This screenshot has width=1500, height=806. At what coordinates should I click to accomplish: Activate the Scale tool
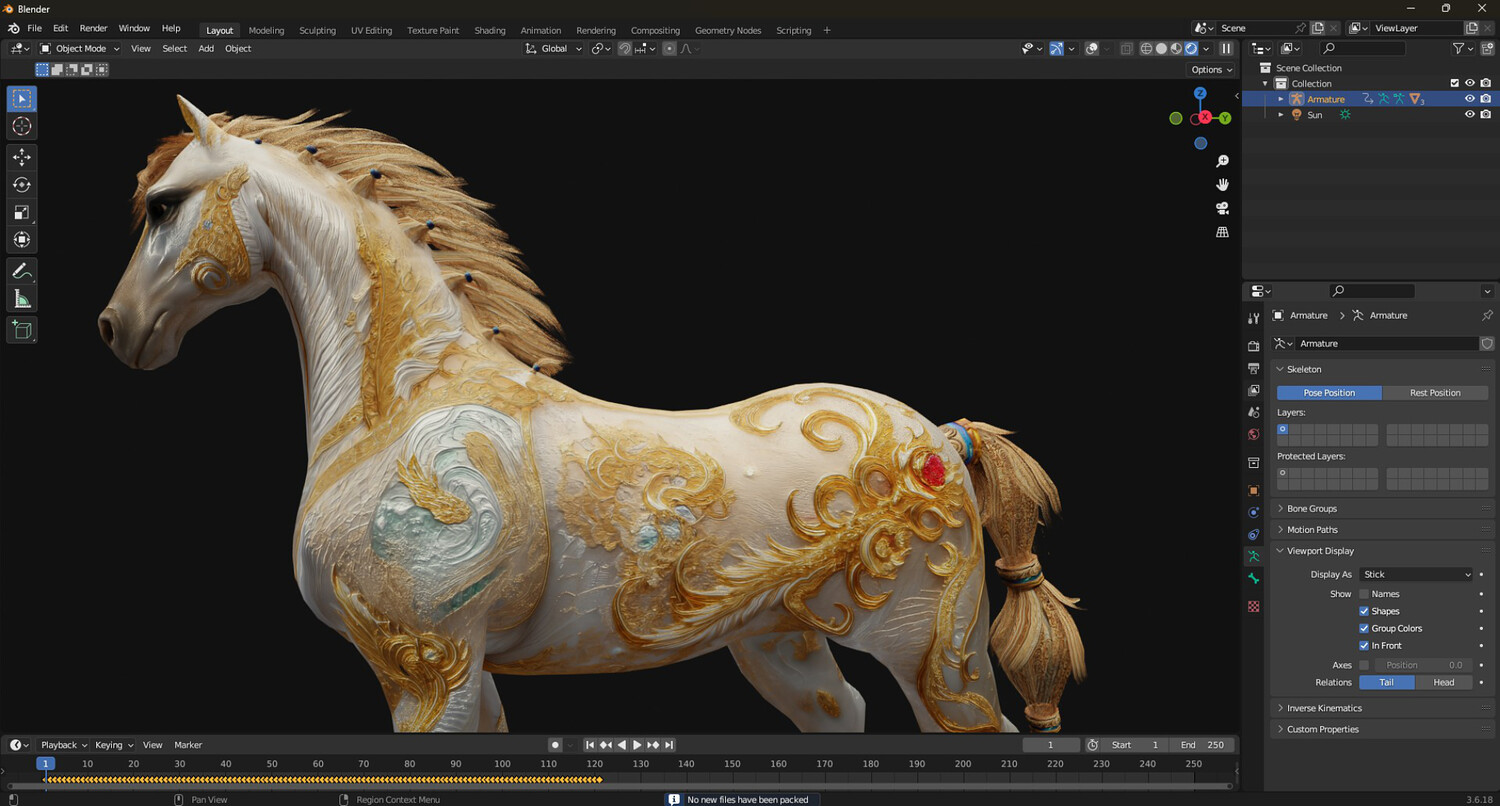pyautogui.click(x=21, y=212)
